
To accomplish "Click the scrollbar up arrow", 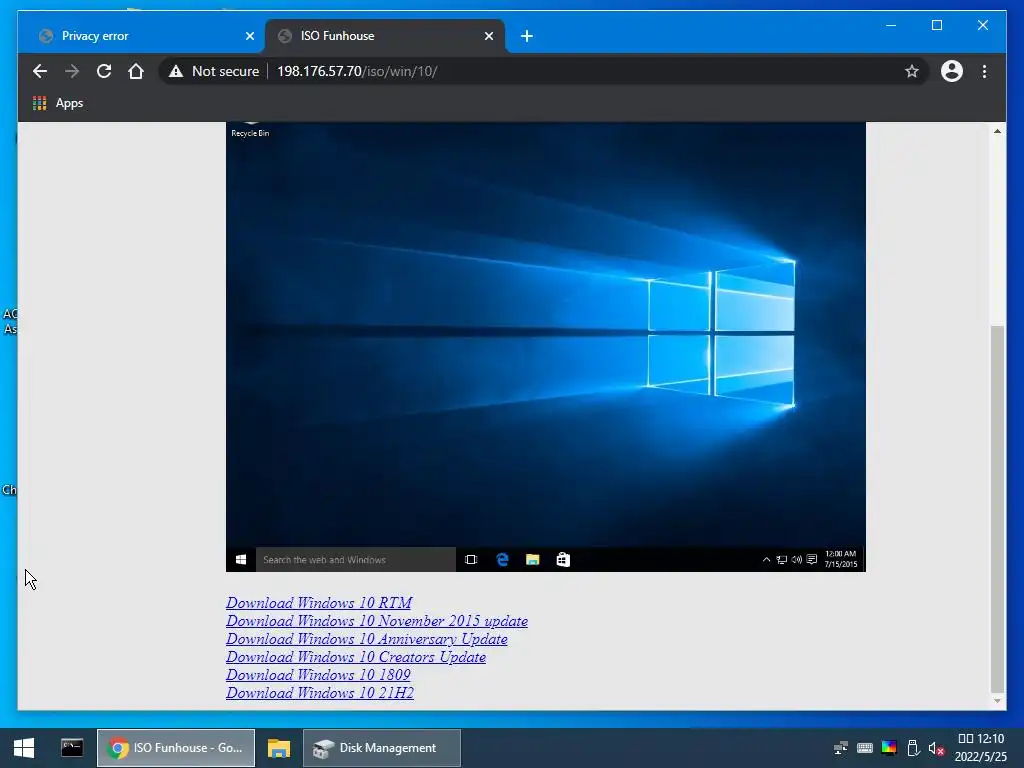I will (x=997, y=131).
